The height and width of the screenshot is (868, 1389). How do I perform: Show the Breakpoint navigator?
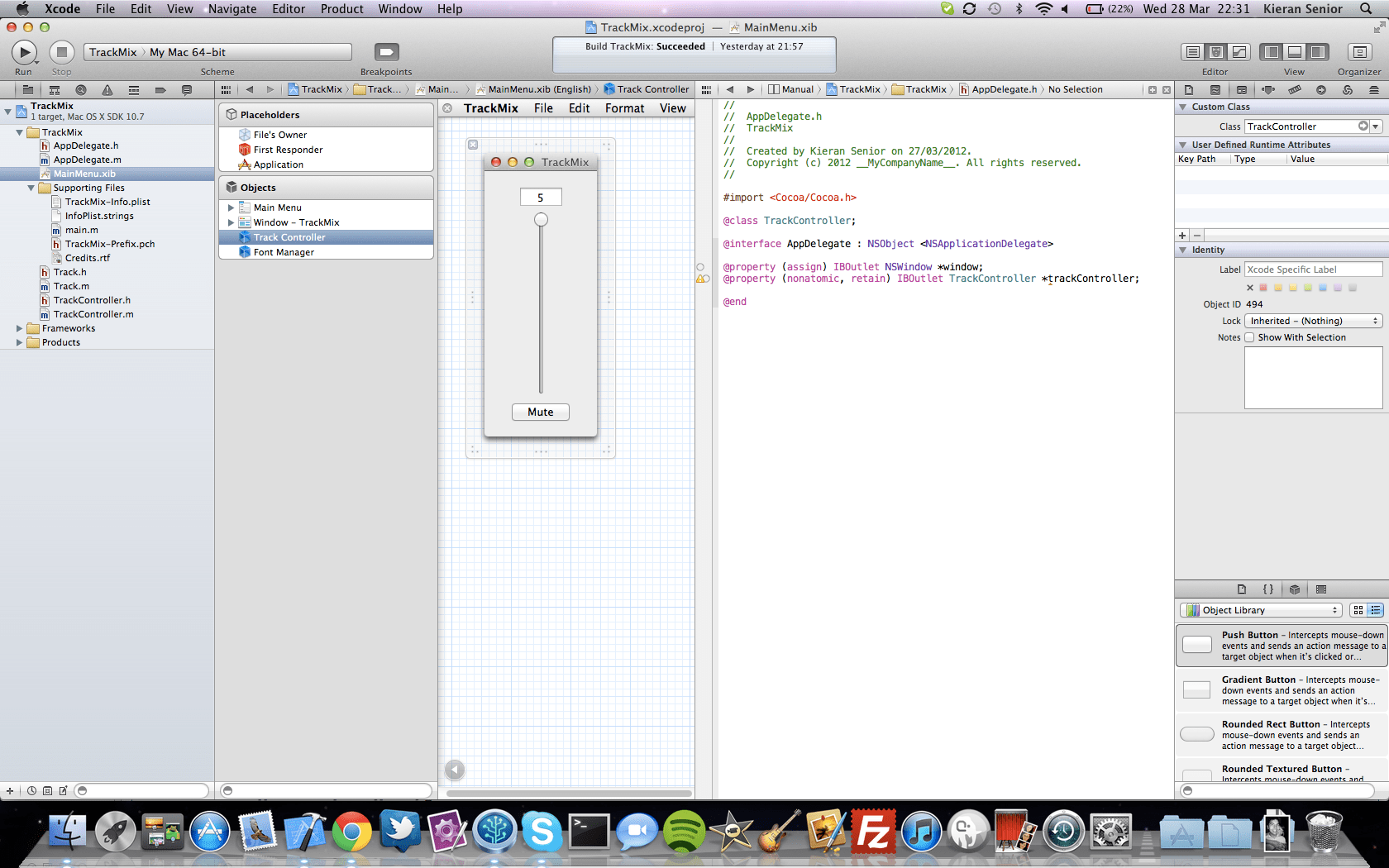(x=160, y=89)
